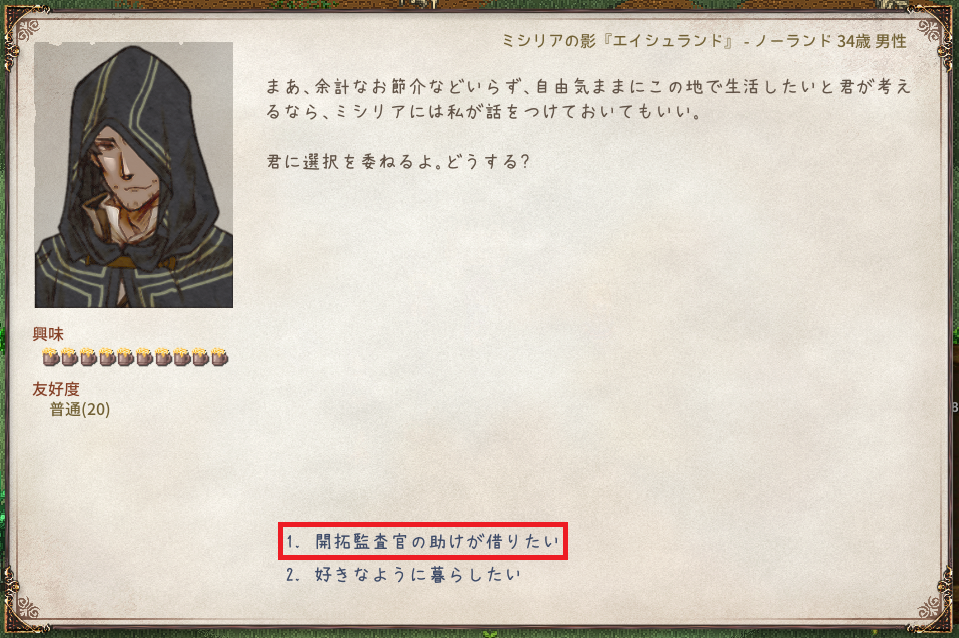Click the eighth beer mug interest icon
959x638 pixels.
[x=182, y=356]
